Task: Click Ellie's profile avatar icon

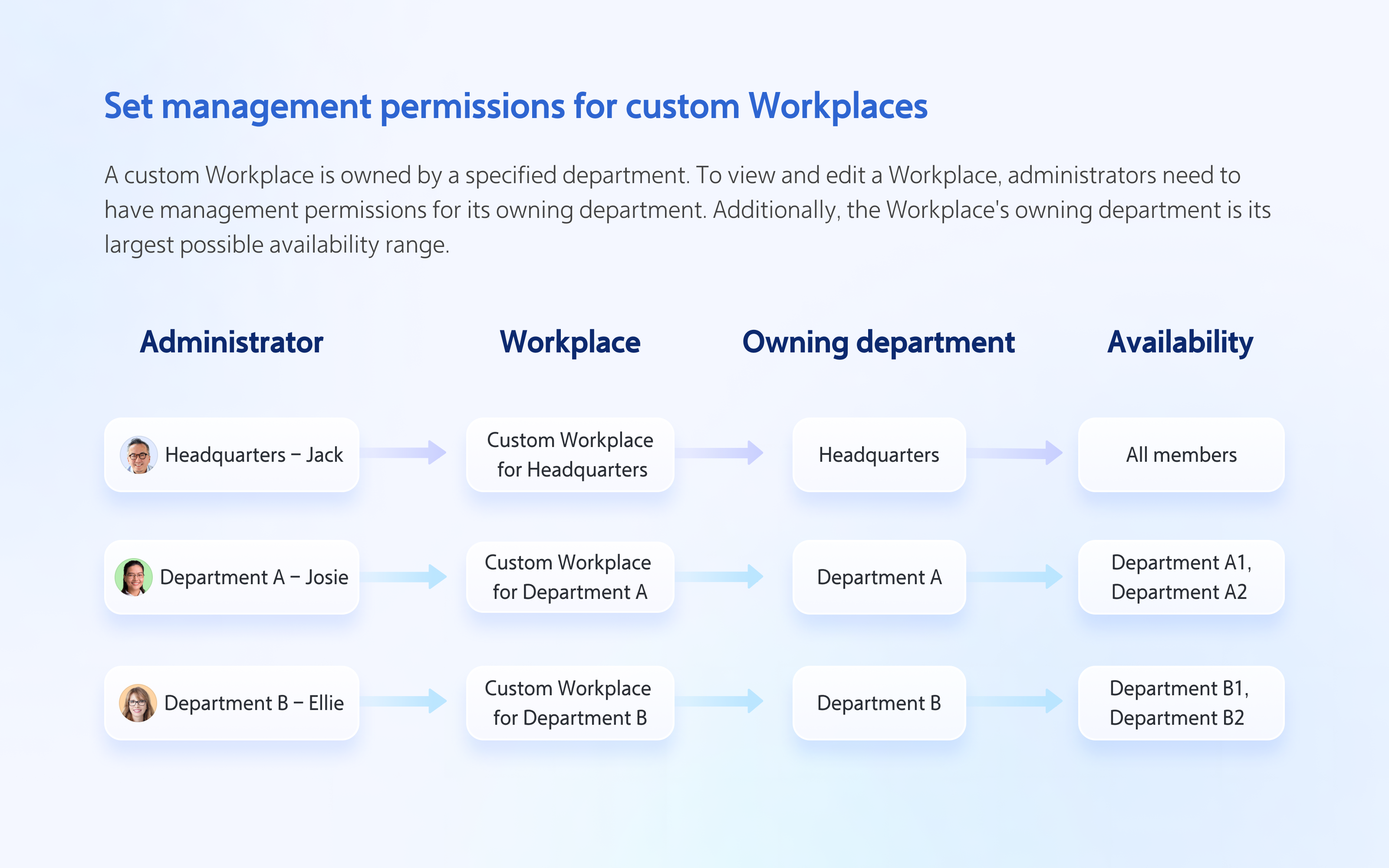Action: [x=138, y=703]
